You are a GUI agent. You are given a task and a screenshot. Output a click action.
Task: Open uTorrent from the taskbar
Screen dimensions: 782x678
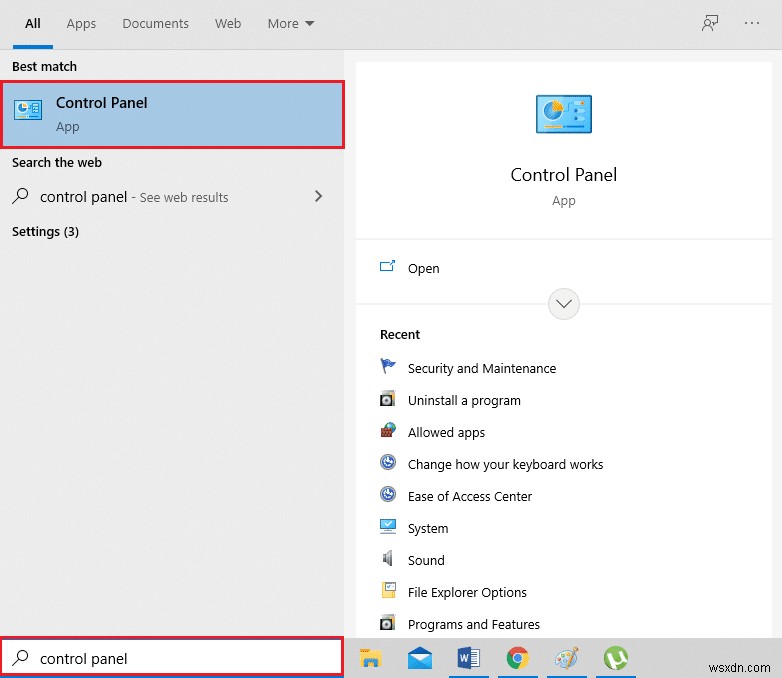615,658
